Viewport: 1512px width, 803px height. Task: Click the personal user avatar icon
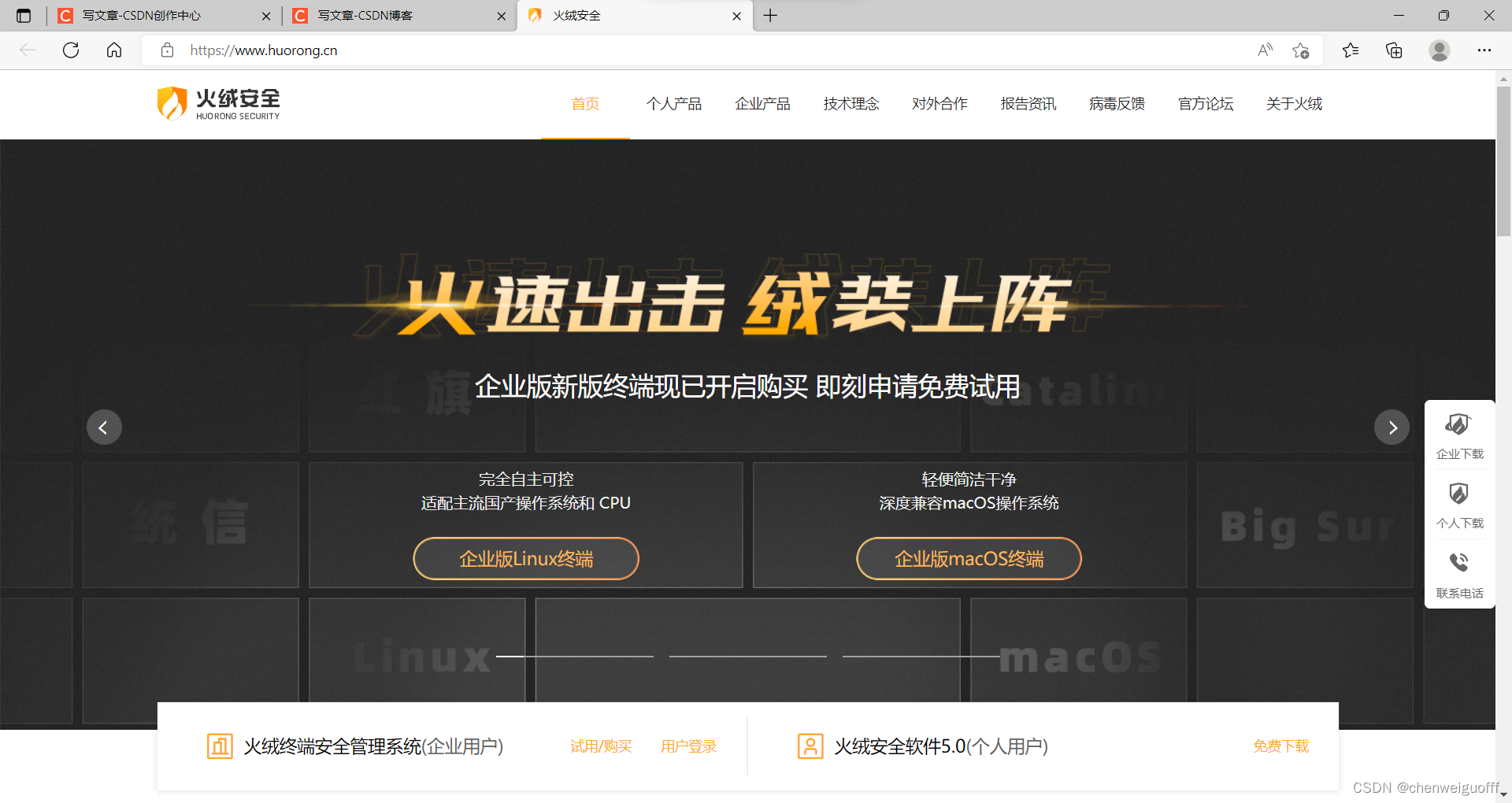point(810,746)
